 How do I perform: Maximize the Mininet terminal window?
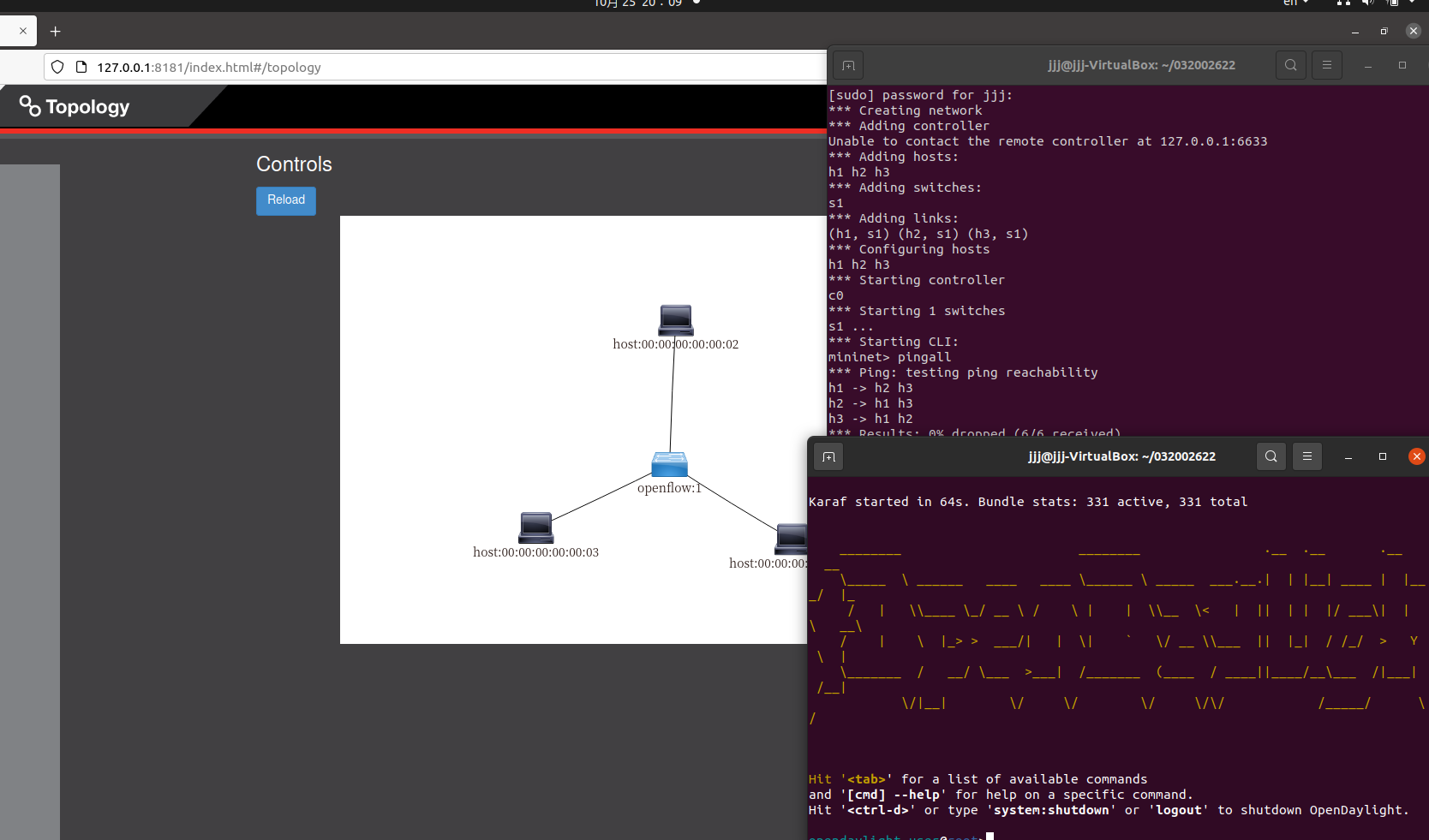point(1402,65)
